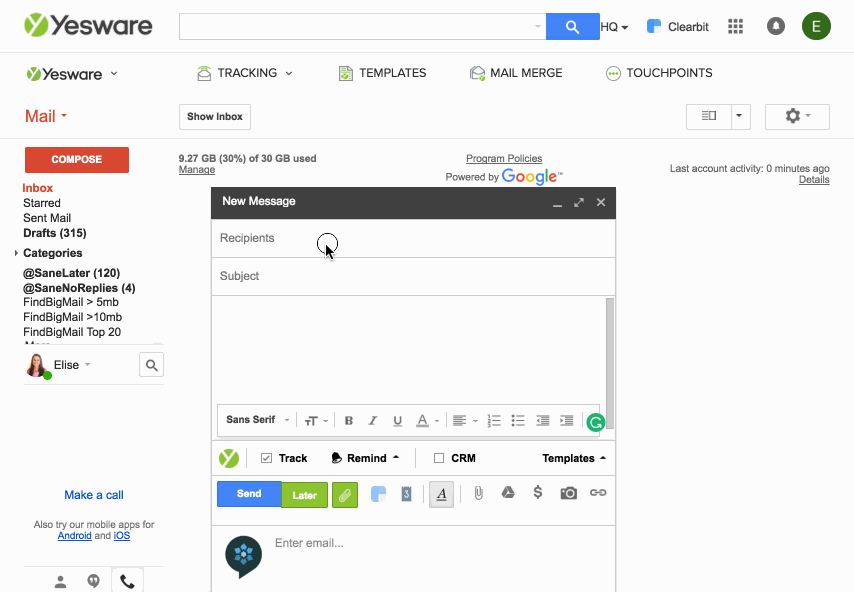
Task: Insert photo with the camera icon
Action: (x=568, y=493)
